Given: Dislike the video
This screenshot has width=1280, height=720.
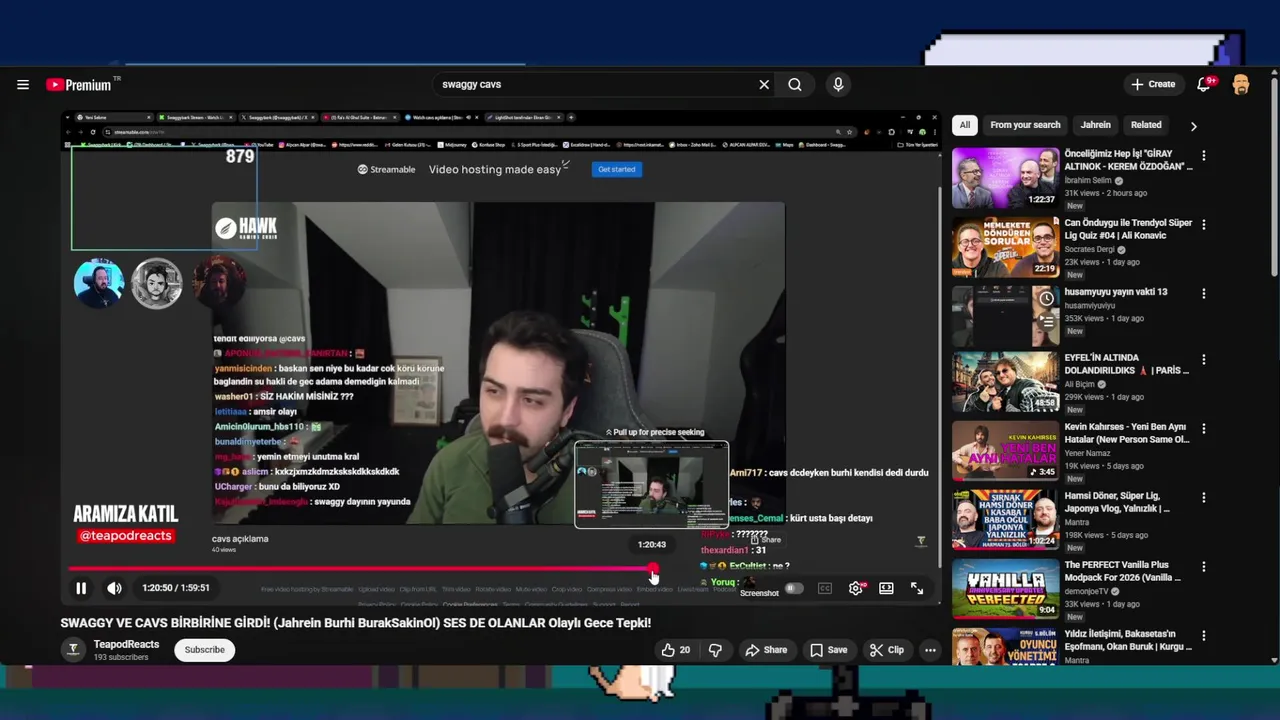Looking at the screenshot, I should (715, 650).
